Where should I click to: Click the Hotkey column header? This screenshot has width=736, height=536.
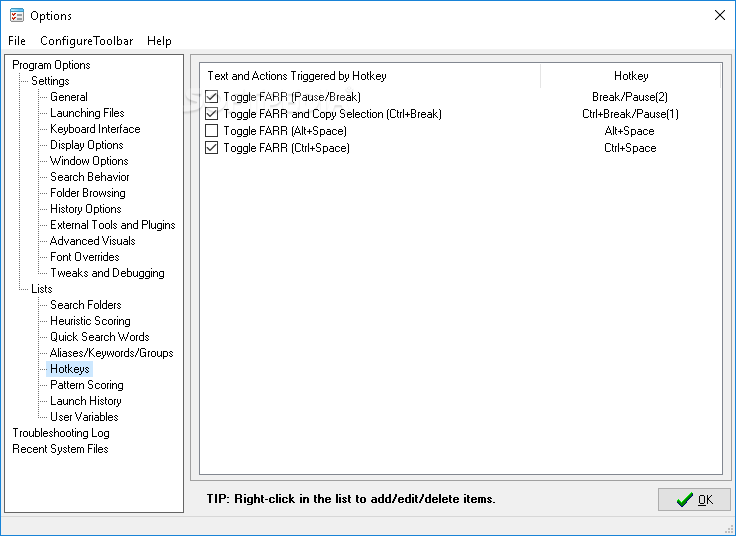tap(631, 76)
